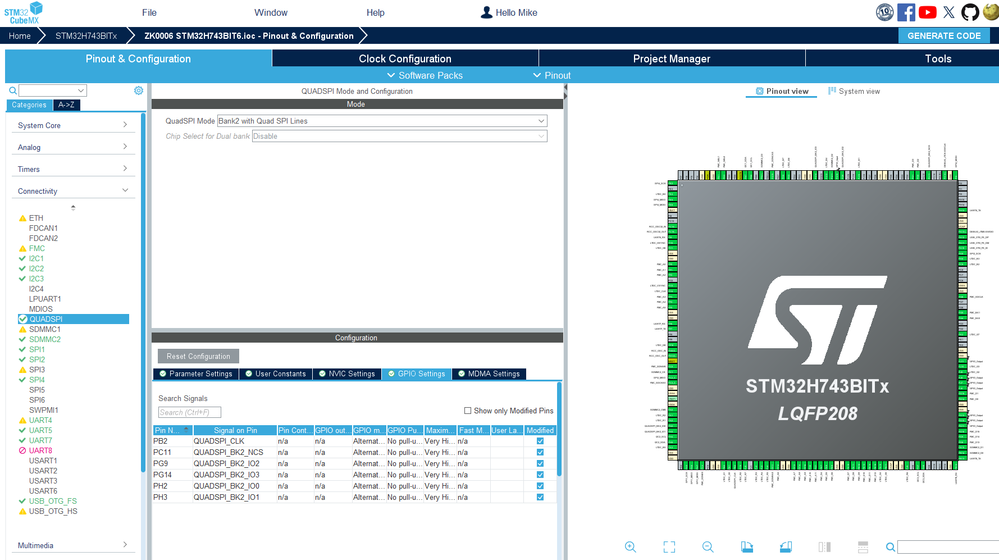Toggle Modified checkbox for PG9 row
The image size is (999, 560).
(540, 463)
